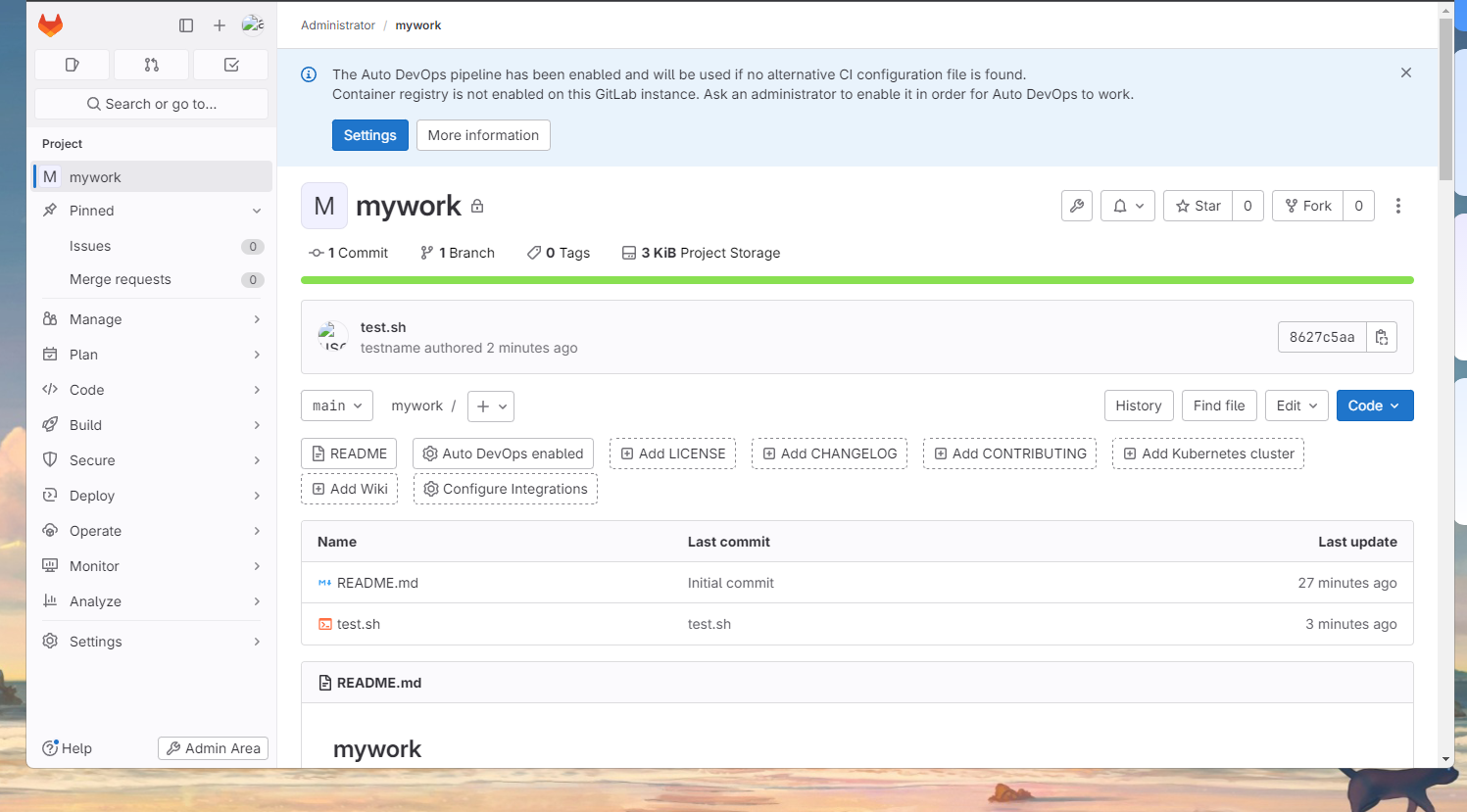Click Add CONTRIBUTING
Screen dimensions: 1467x812
point(1009,454)
